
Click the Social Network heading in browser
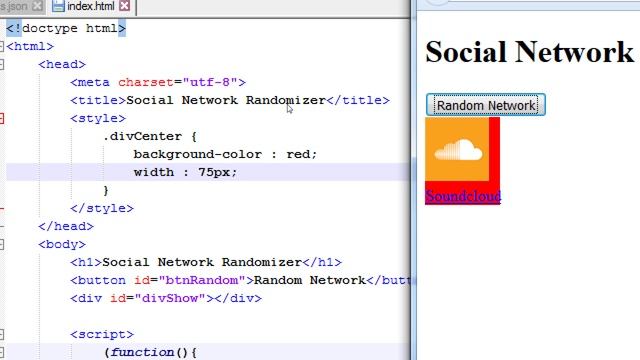(x=529, y=52)
